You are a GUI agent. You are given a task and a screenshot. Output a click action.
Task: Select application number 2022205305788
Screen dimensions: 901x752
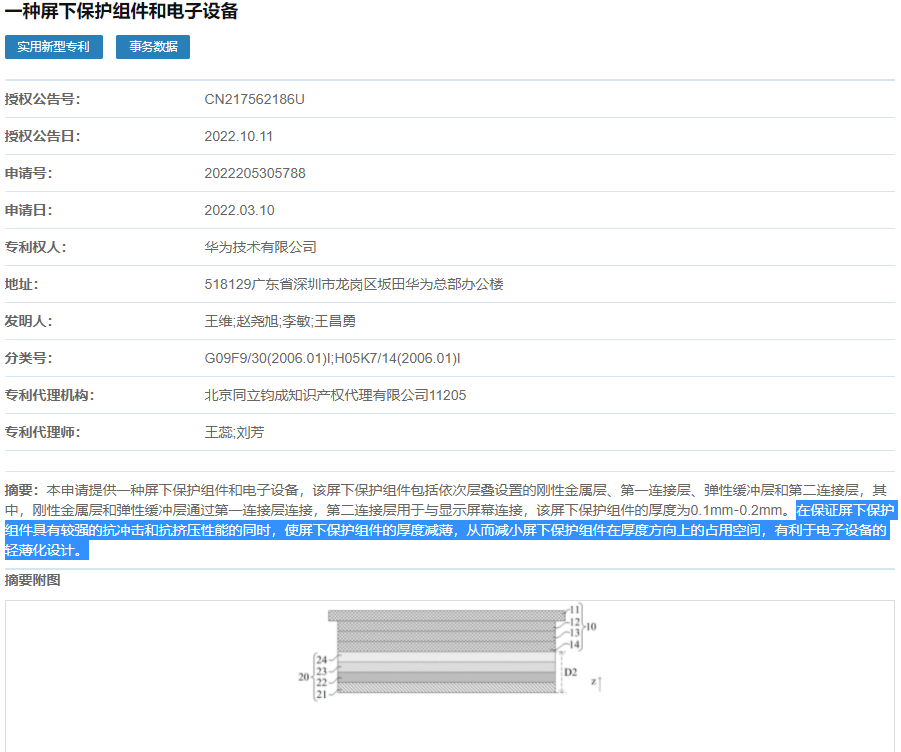pos(255,173)
